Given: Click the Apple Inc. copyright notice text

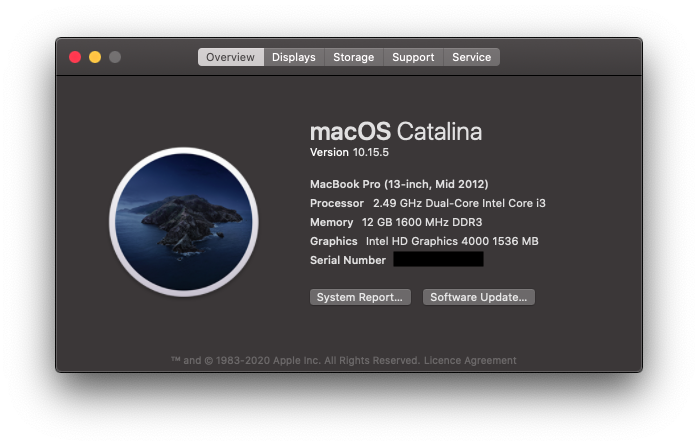Looking at the screenshot, I should tap(297, 360).
